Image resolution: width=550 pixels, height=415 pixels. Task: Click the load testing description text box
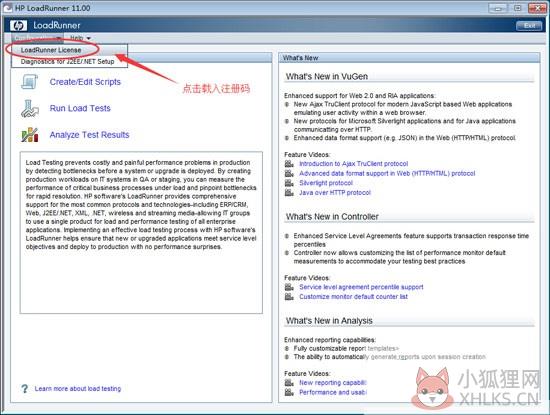coord(141,233)
